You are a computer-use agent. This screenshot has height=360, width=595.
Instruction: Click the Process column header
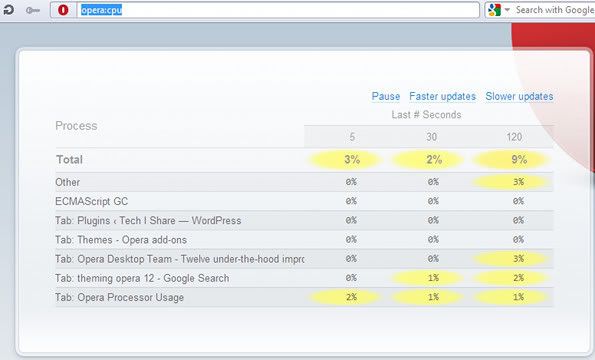(x=76, y=126)
